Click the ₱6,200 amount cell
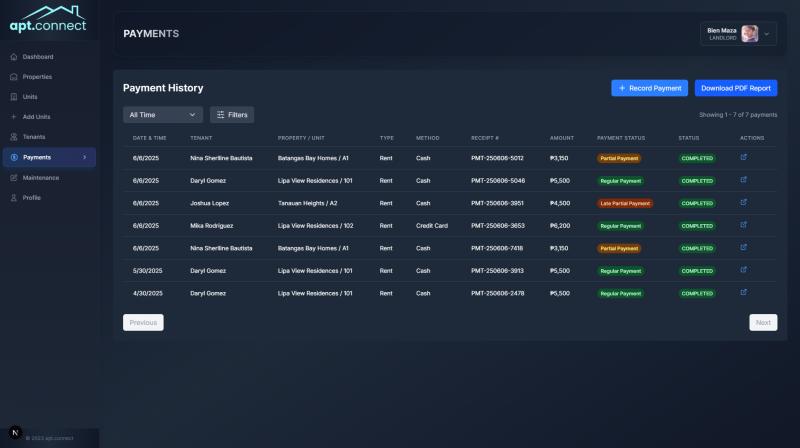The image size is (800, 448). [560, 226]
